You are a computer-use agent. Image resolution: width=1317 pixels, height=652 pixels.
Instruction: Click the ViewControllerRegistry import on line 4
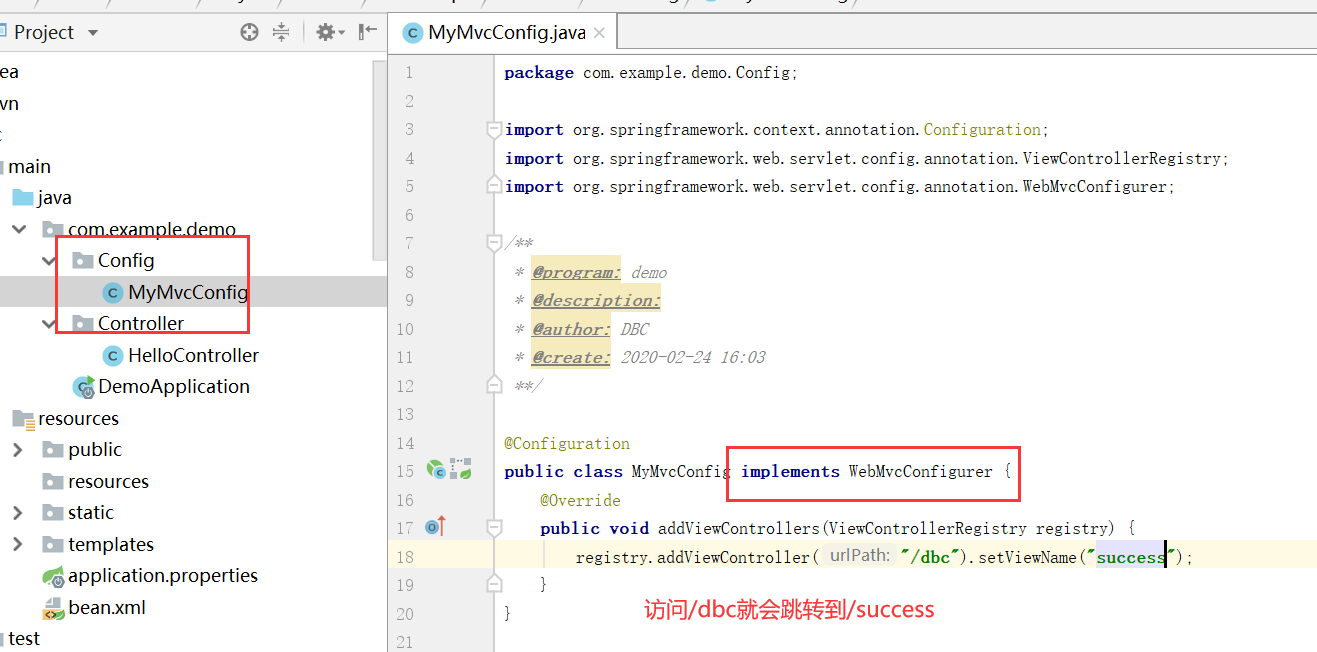click(x=866, y=158)
